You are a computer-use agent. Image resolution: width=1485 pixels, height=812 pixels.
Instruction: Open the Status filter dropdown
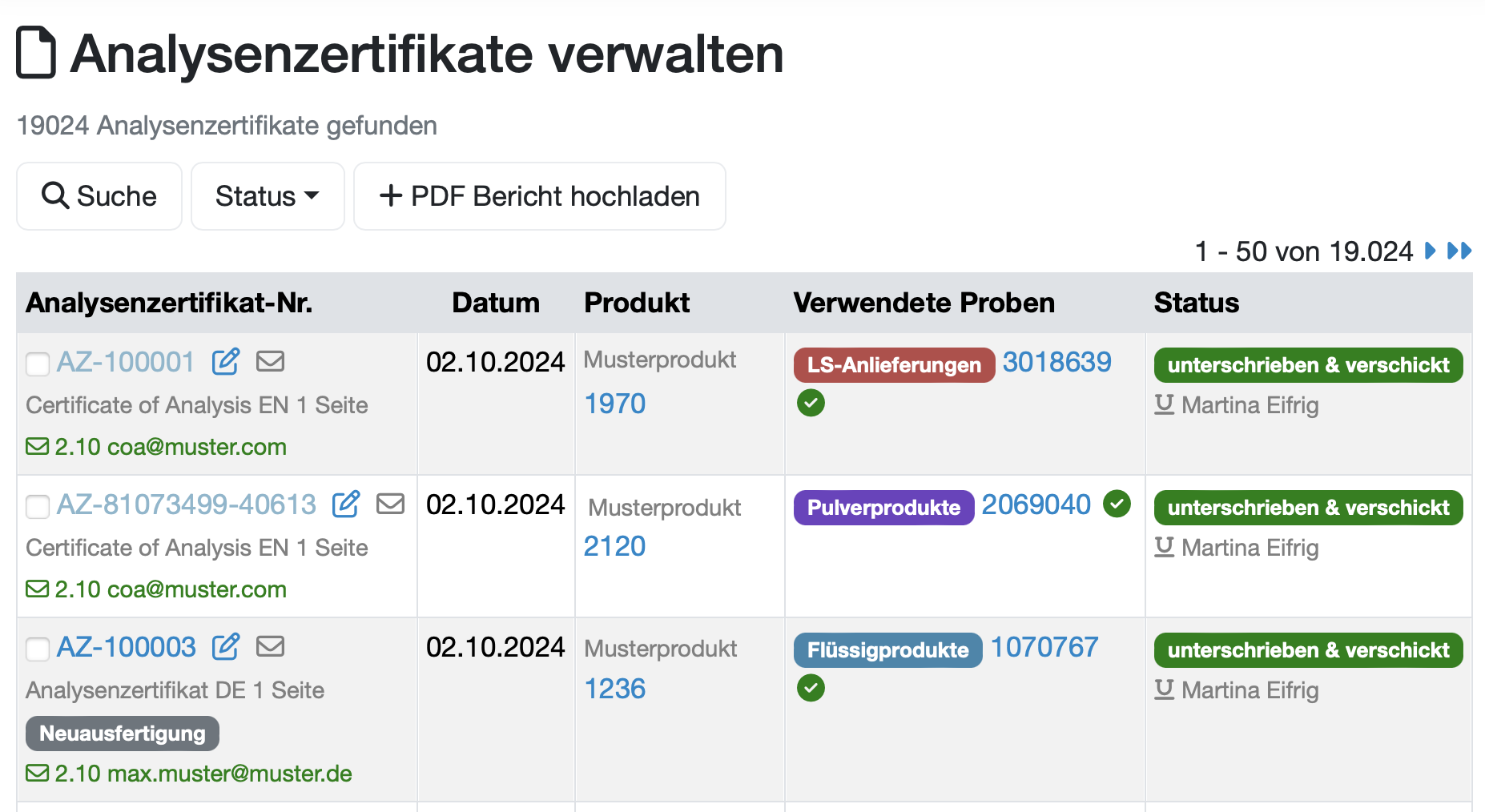coord(267,196)
